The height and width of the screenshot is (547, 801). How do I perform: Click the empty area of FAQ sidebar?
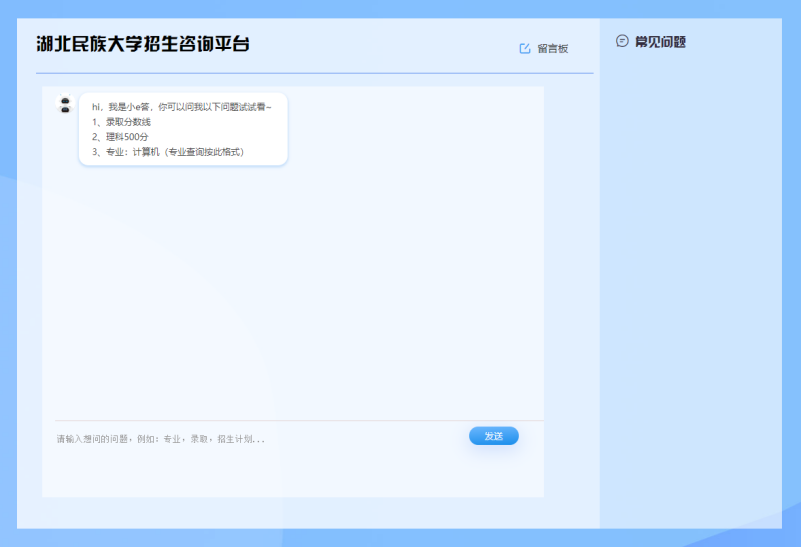pos(690,300)
